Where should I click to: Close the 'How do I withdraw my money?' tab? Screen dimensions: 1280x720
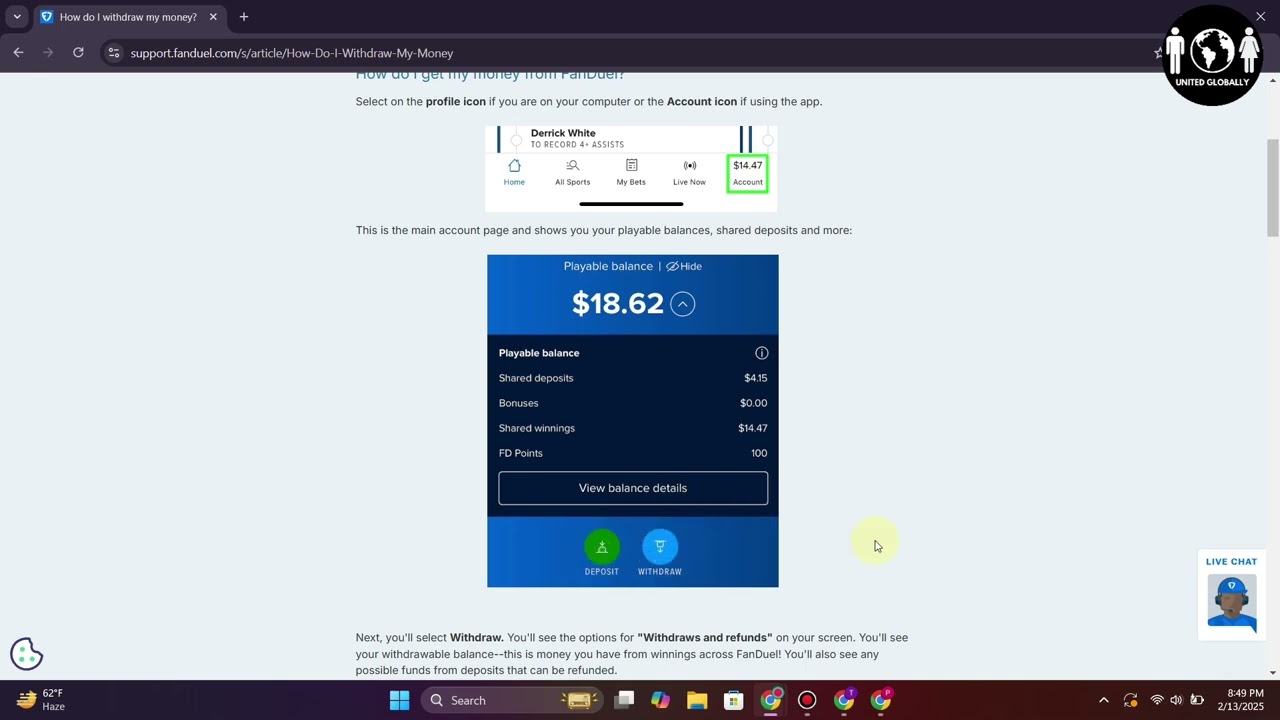pyautogui.click(x=213, y=17)
